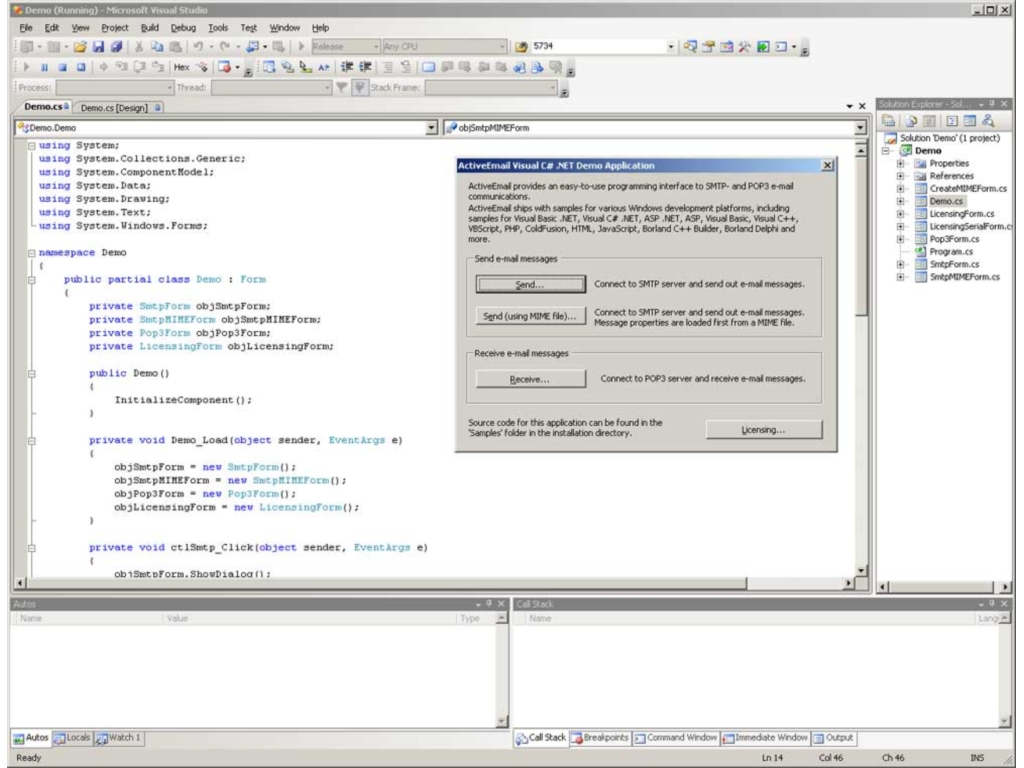Click the Stop Debugging icon

[62, 67]
